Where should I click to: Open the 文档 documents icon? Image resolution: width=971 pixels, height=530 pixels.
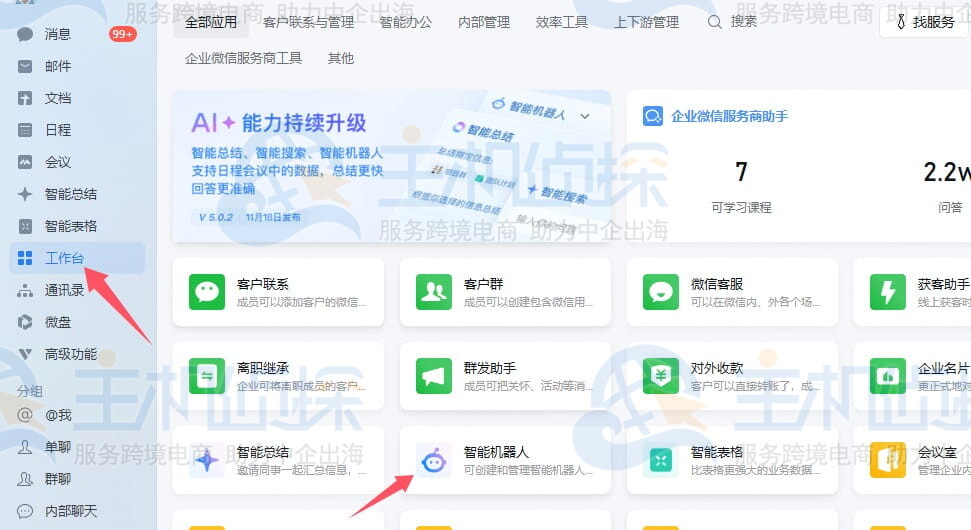coord(25,98)
